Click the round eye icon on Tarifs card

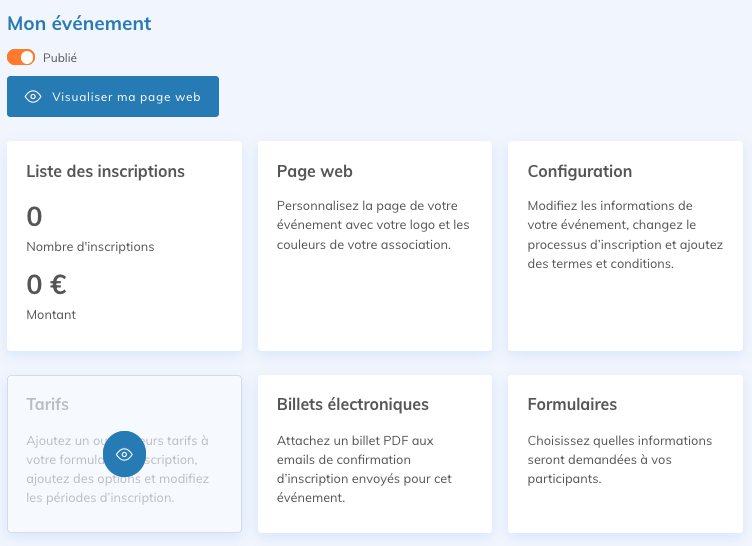click(124, 454)
